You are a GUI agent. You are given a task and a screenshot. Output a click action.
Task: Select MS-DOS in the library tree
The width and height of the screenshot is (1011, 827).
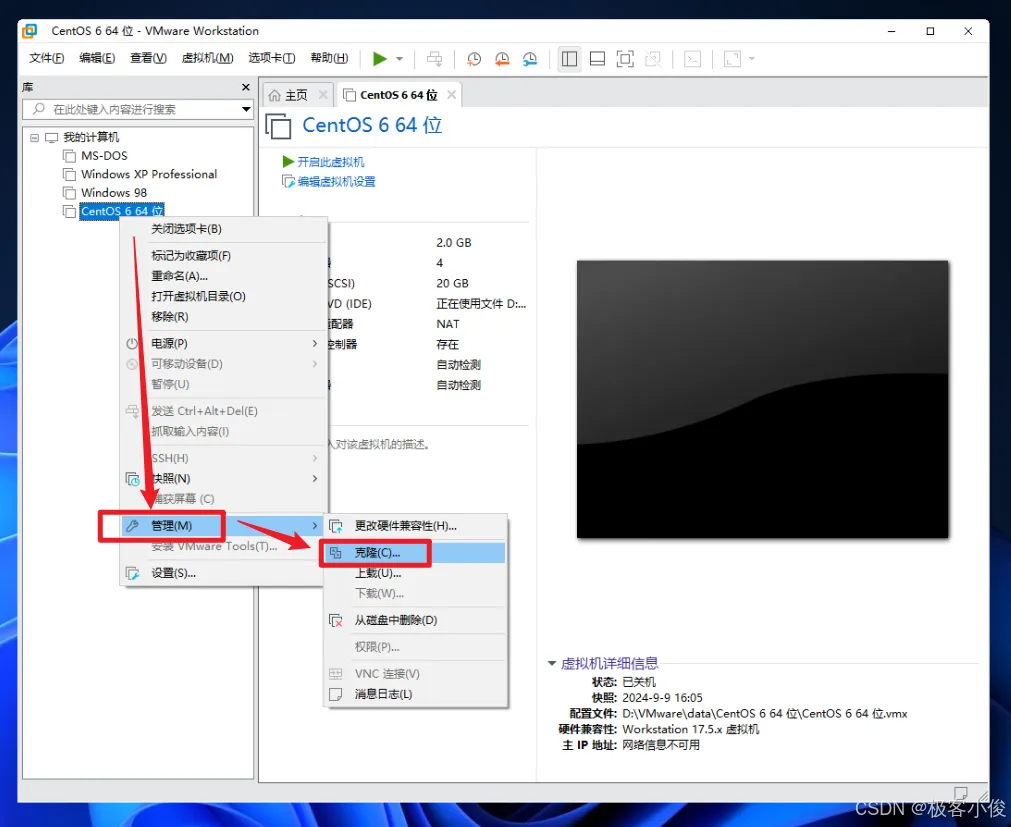[104, 155]
